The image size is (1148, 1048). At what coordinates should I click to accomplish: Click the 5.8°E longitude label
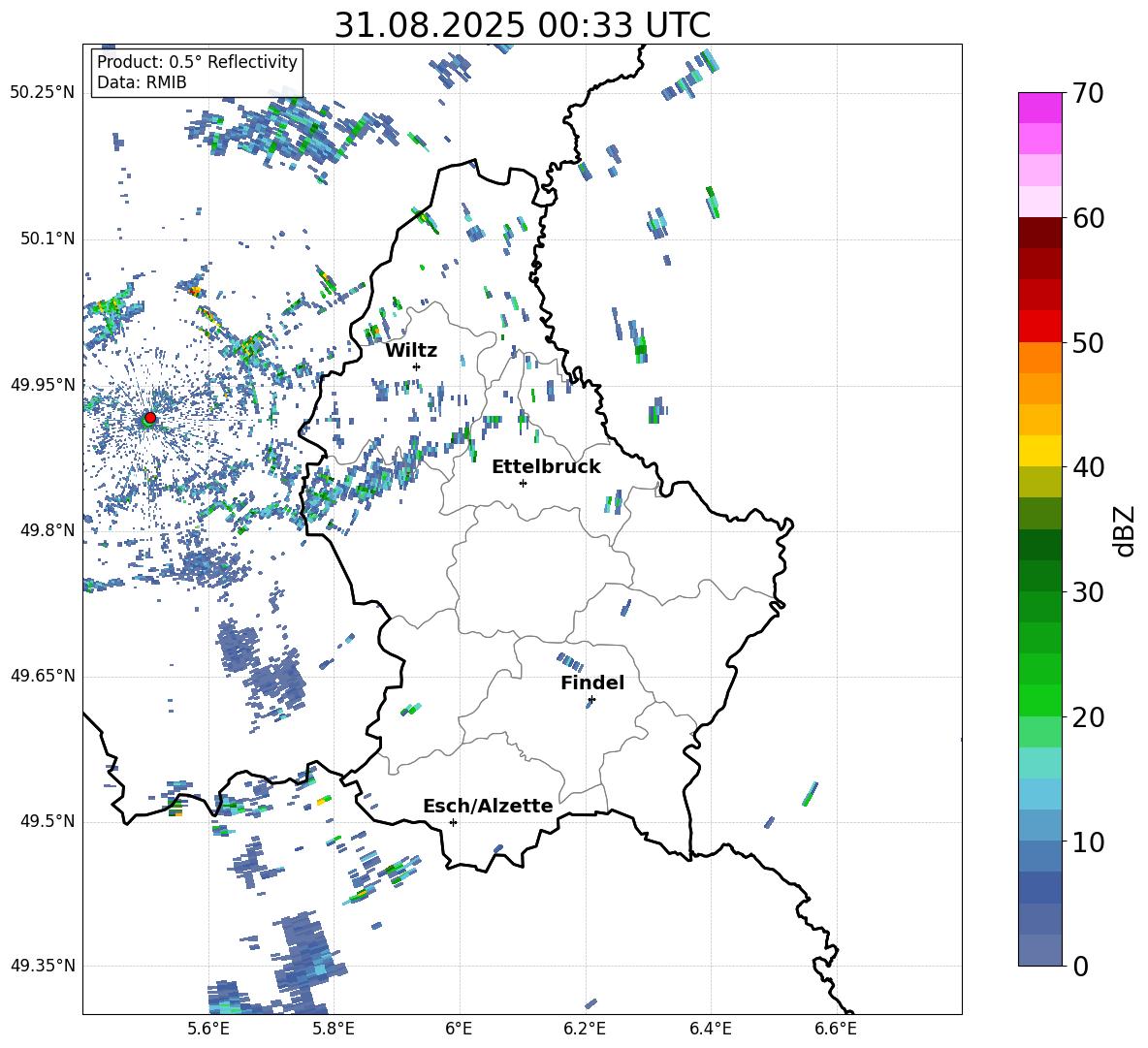[334, 1029]
